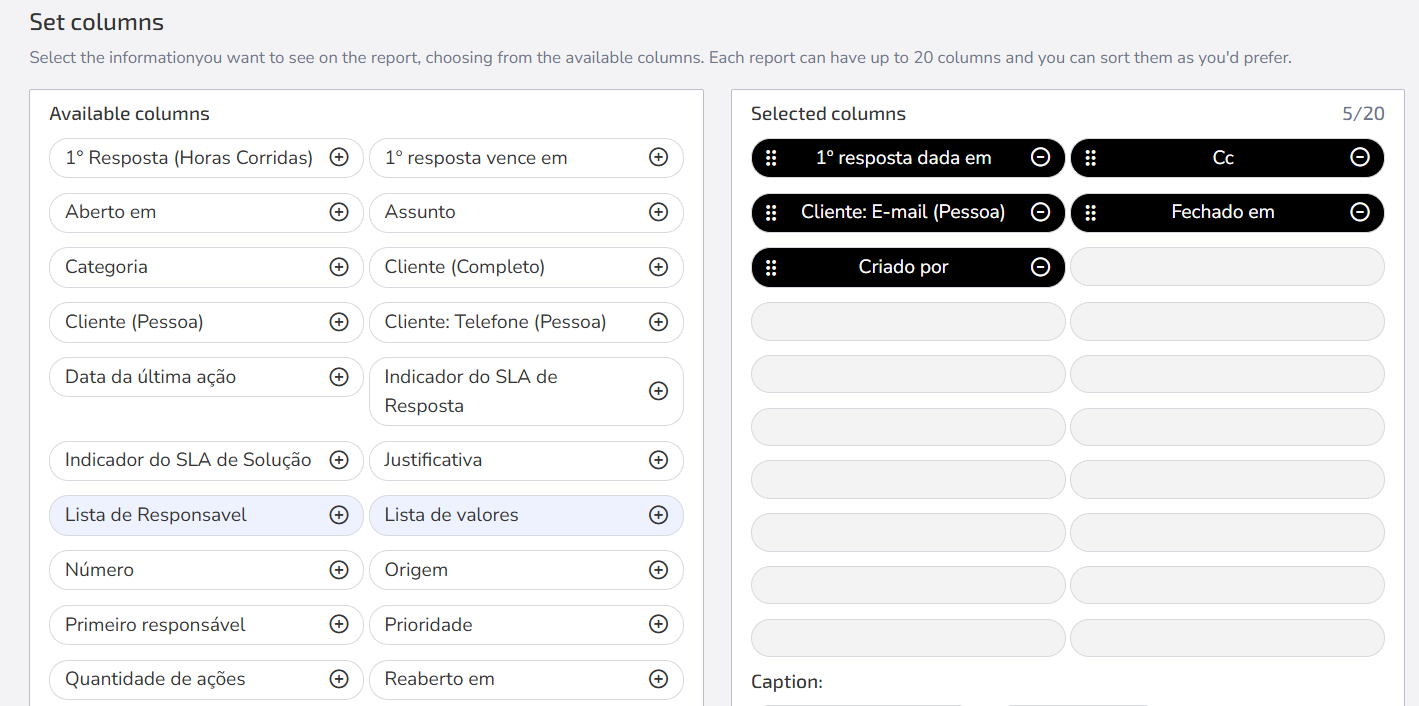Click 'Fechado em' text in selected columns
This screenshot has width=1419, height=706.
(1223, 212)
